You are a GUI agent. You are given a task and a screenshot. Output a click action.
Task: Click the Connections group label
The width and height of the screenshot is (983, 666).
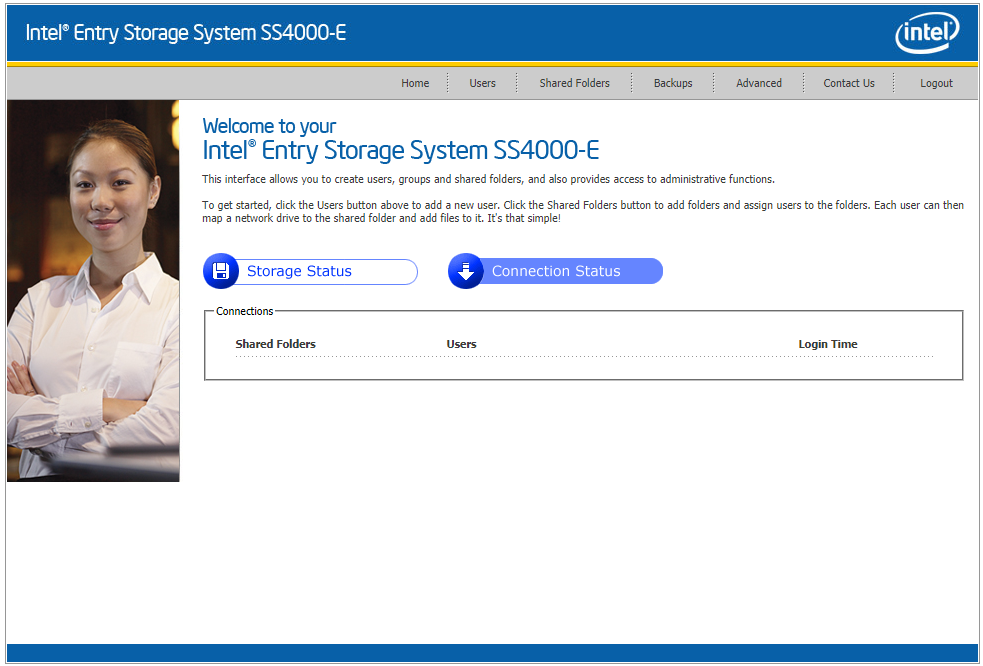click(x=244, y=311)
